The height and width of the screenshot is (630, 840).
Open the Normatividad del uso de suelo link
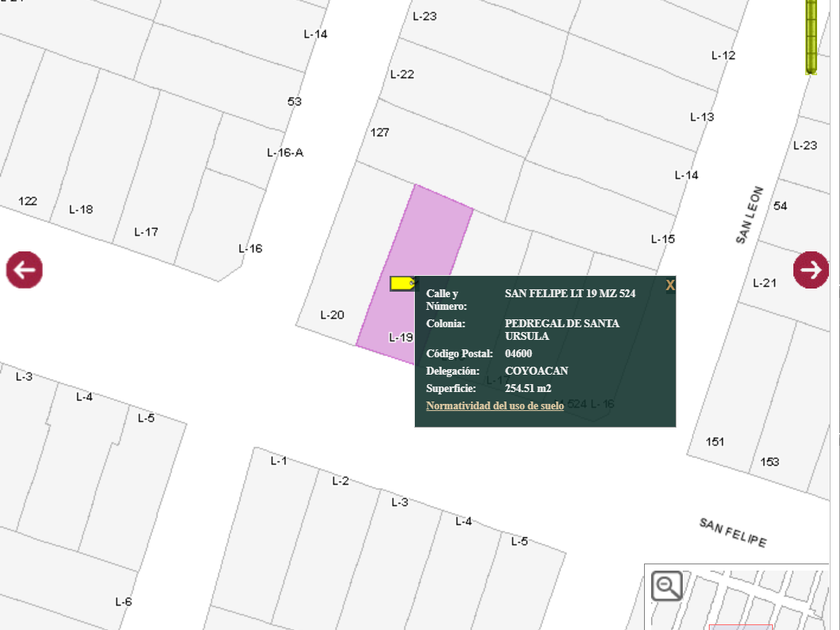[494, 406]
